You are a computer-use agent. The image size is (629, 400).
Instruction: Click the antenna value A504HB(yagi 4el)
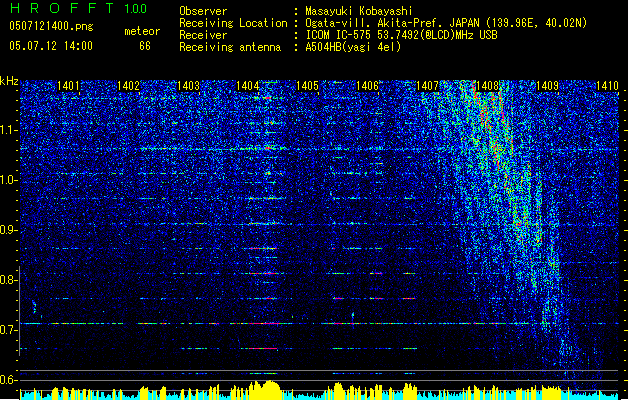coord(353,47)
